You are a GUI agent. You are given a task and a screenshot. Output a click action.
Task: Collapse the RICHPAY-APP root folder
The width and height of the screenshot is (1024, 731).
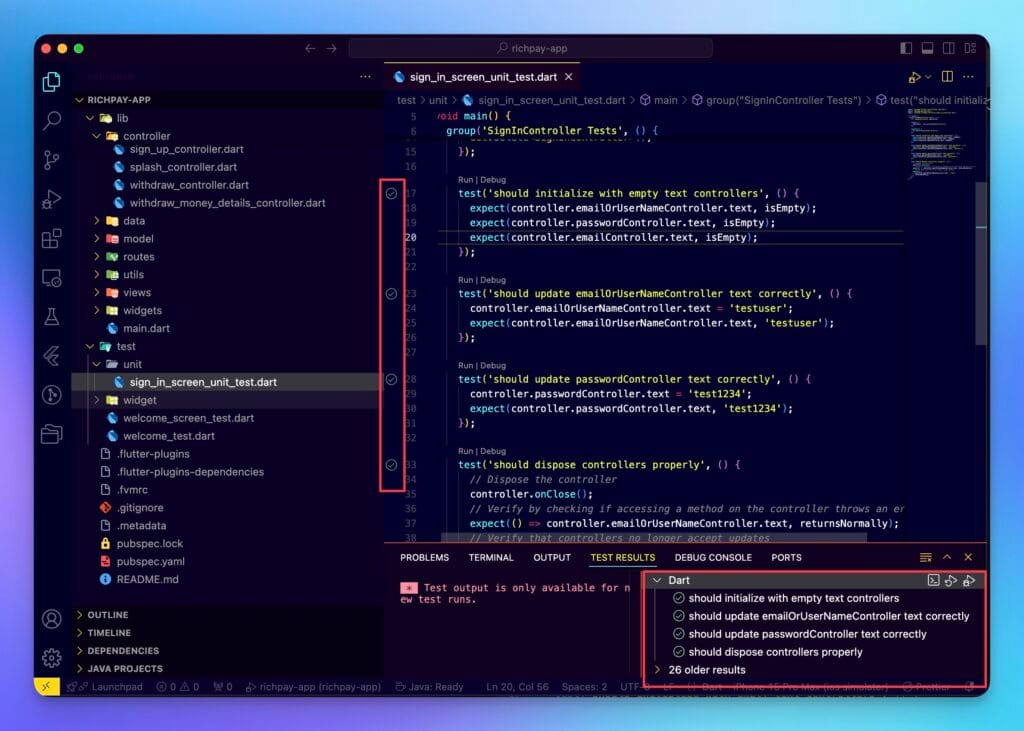click(80, 100)
